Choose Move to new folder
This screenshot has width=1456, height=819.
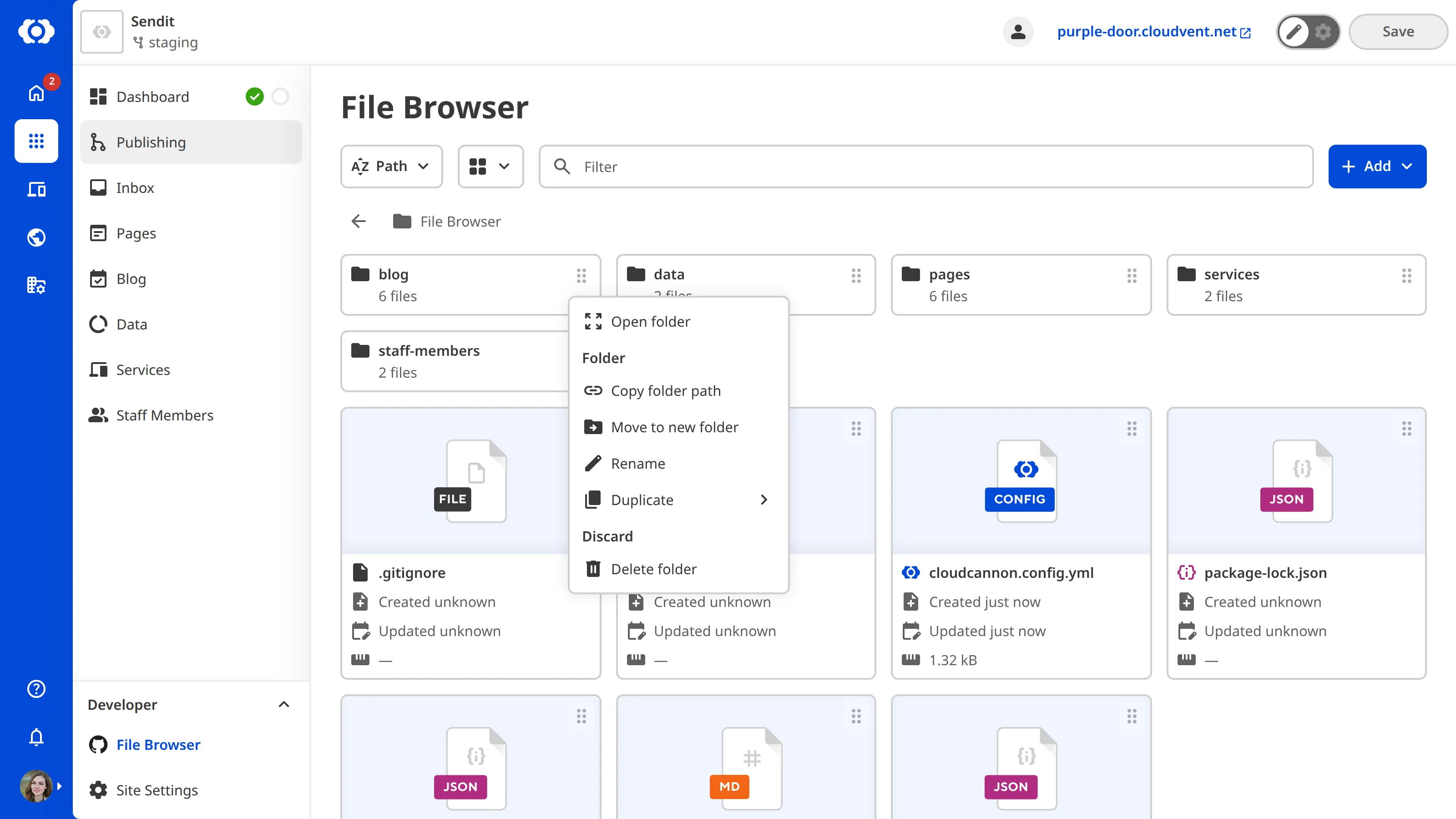pos(678,427)
